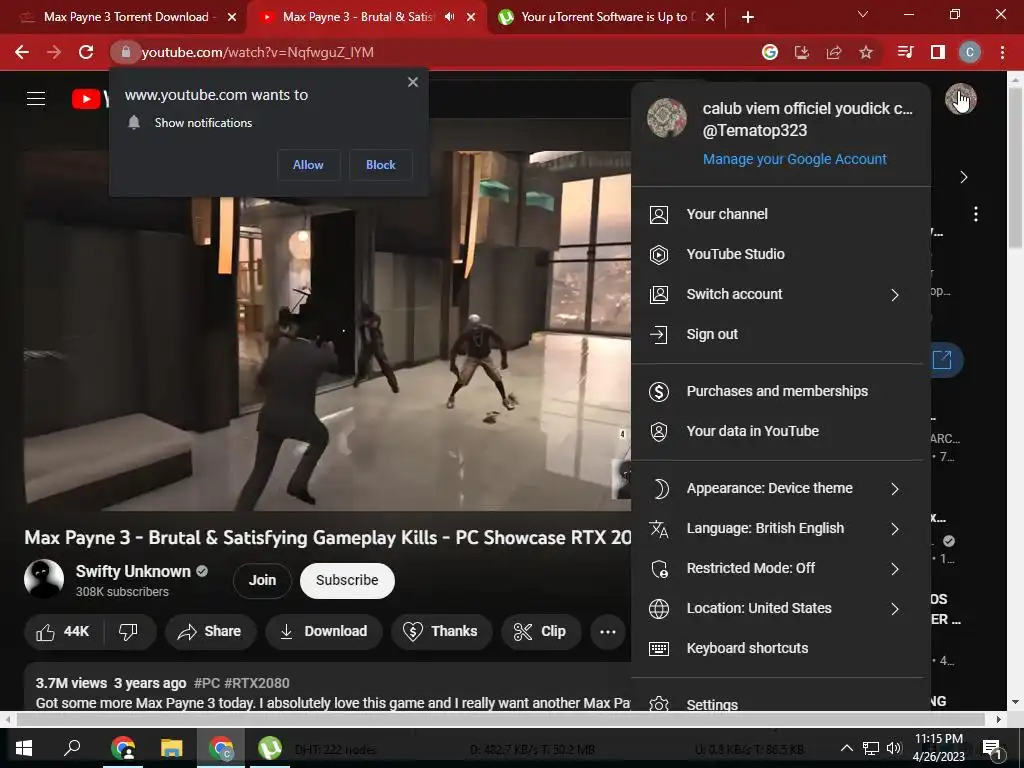Image resolution: width=1024 pixels, height=768 pixels.
Task: Block YouTube notifications
Action: pos(381,165)
